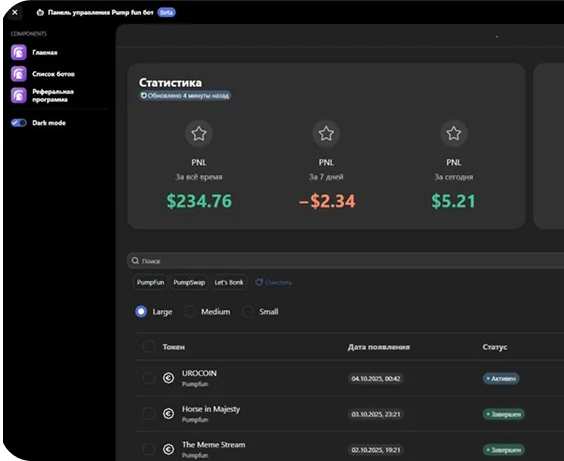This screenshot has height=461, width=564.
Task: Open the UROCOIN token name
Action: (x=199, y=374)
